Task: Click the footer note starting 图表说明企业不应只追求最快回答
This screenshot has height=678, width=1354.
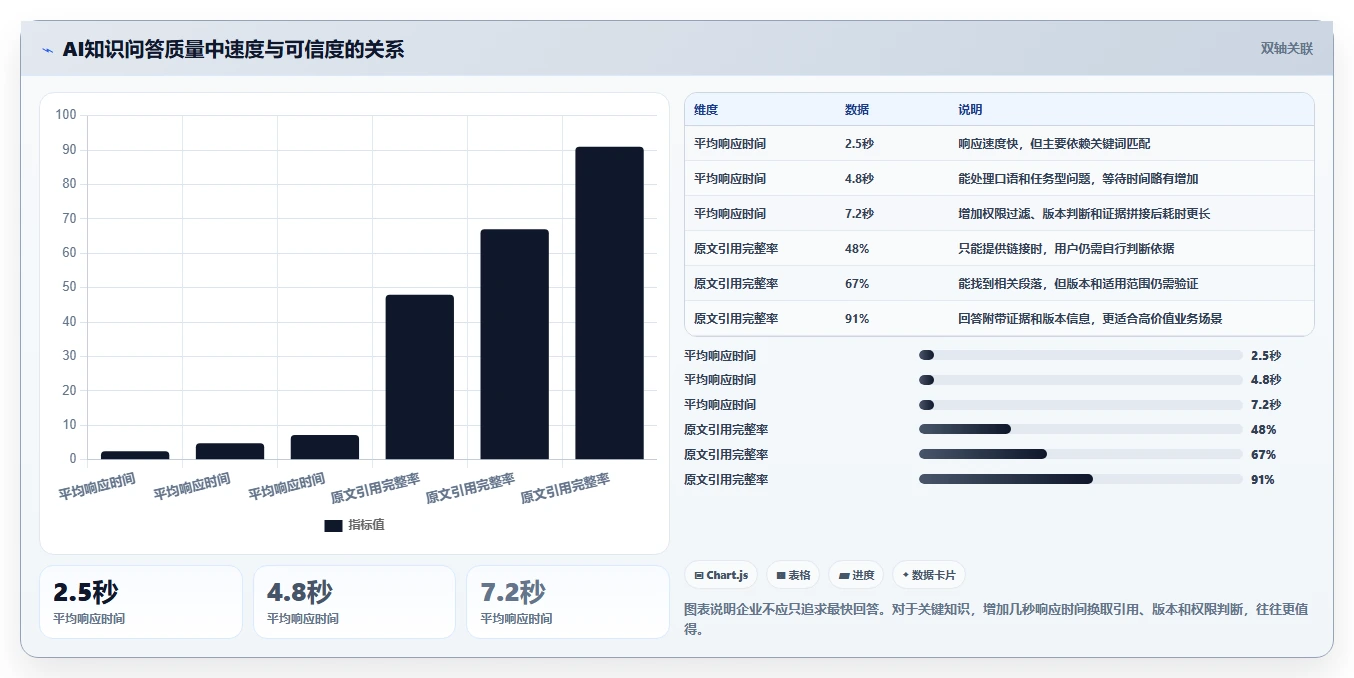Action: pyautogui.click(x=997, y=619)
